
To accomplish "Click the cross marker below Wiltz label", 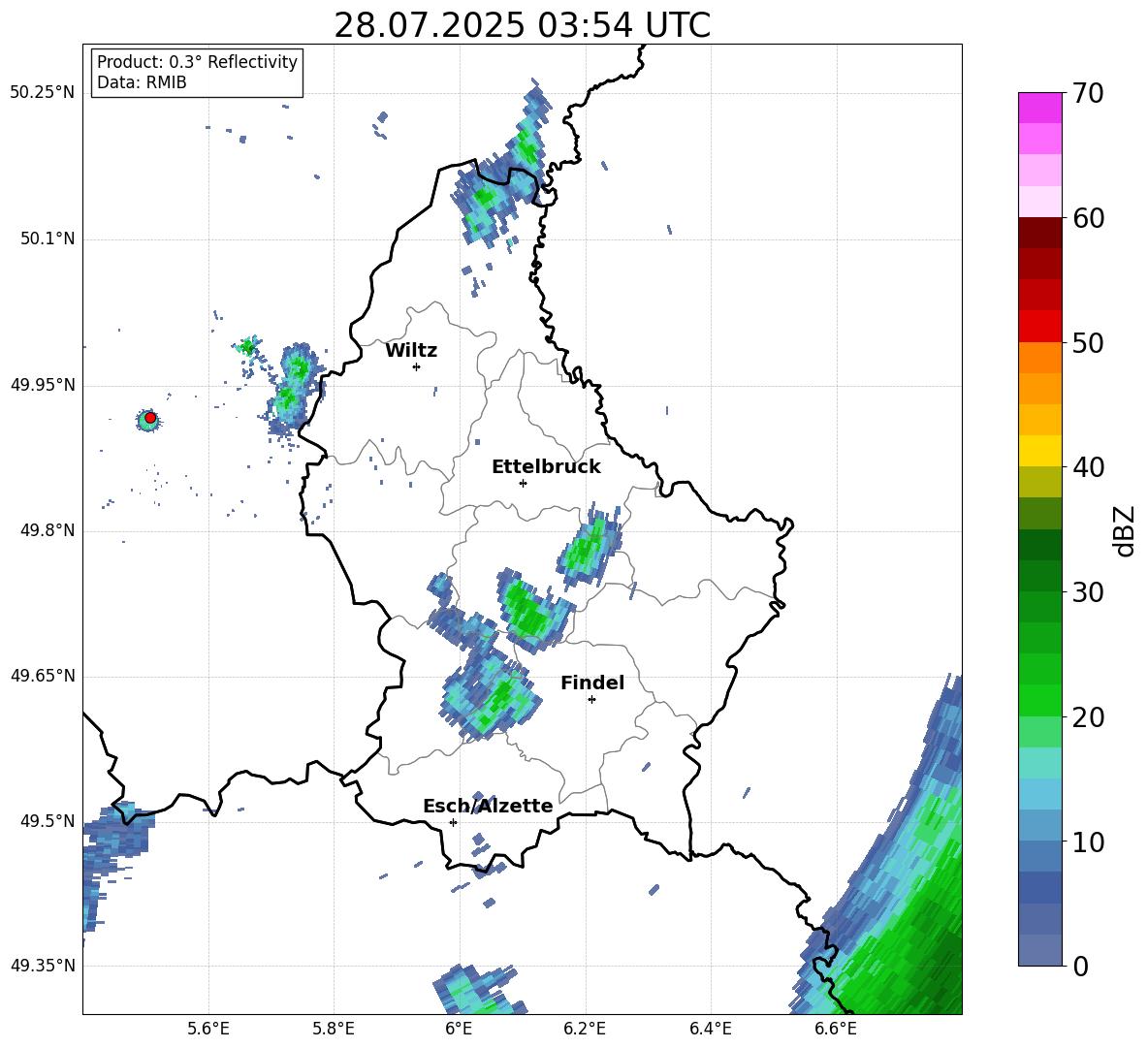I will (416, 366).
